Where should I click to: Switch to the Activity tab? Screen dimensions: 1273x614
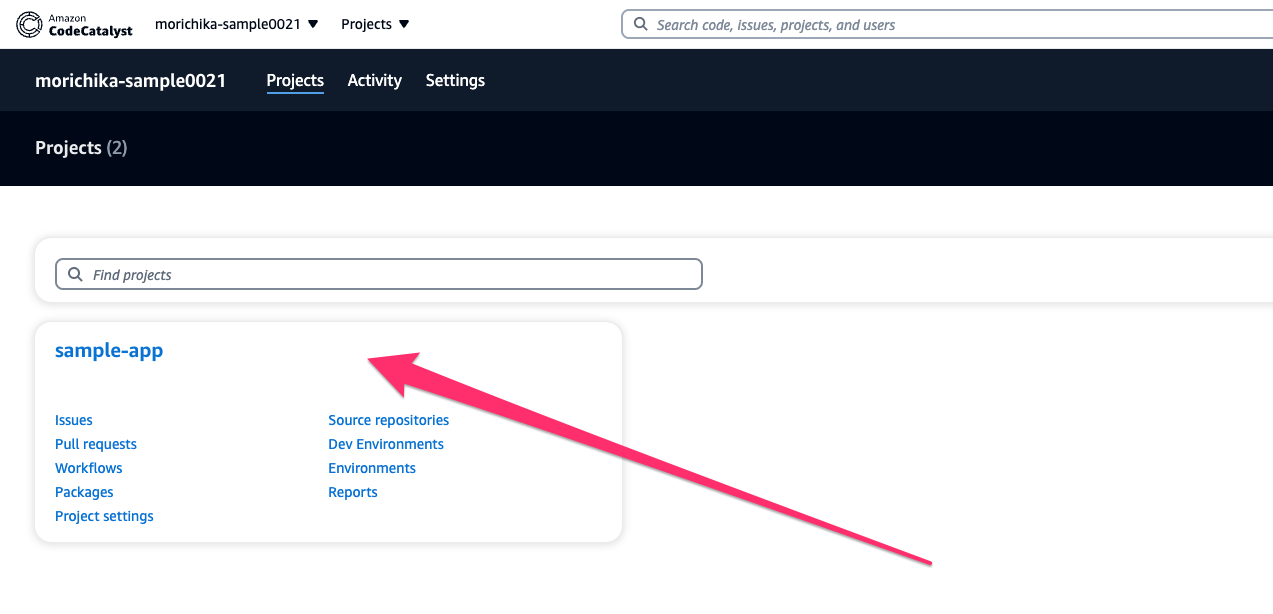click(x=374, y=81)
